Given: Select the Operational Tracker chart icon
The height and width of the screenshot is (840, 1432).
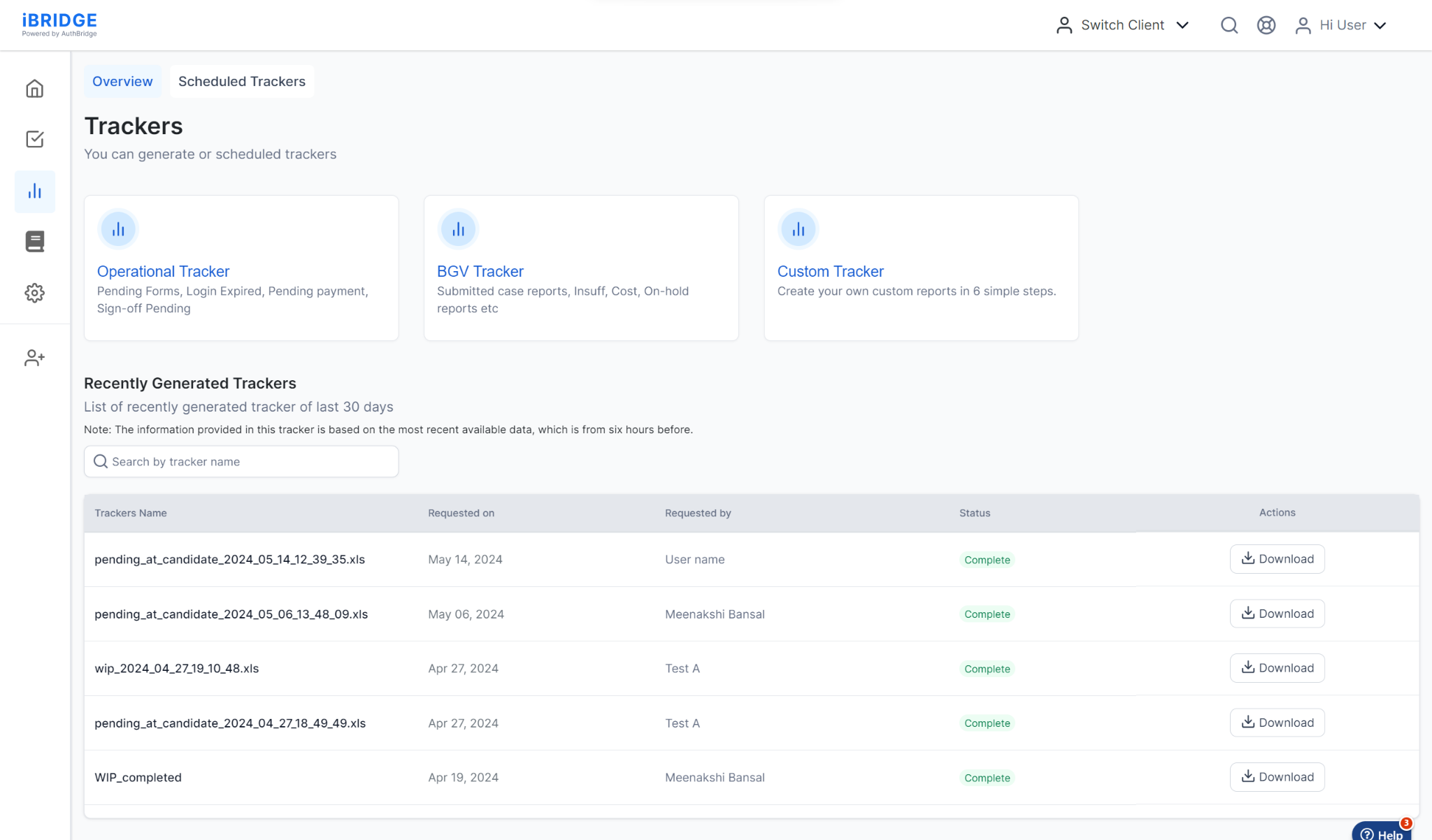Looking at the screenshot, I should (118, 229).
